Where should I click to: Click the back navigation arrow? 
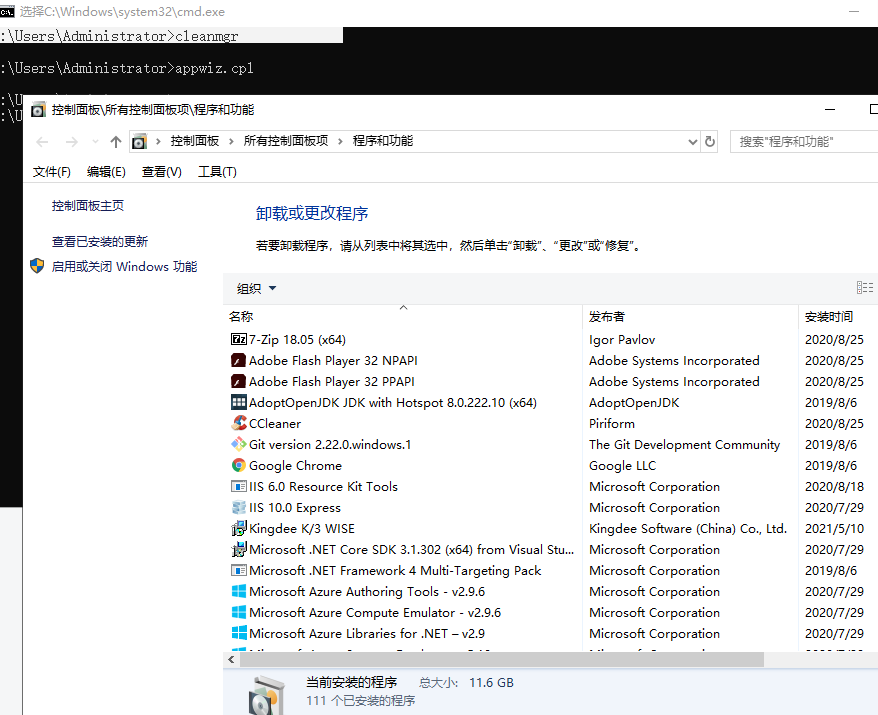(x=43, y=142)
